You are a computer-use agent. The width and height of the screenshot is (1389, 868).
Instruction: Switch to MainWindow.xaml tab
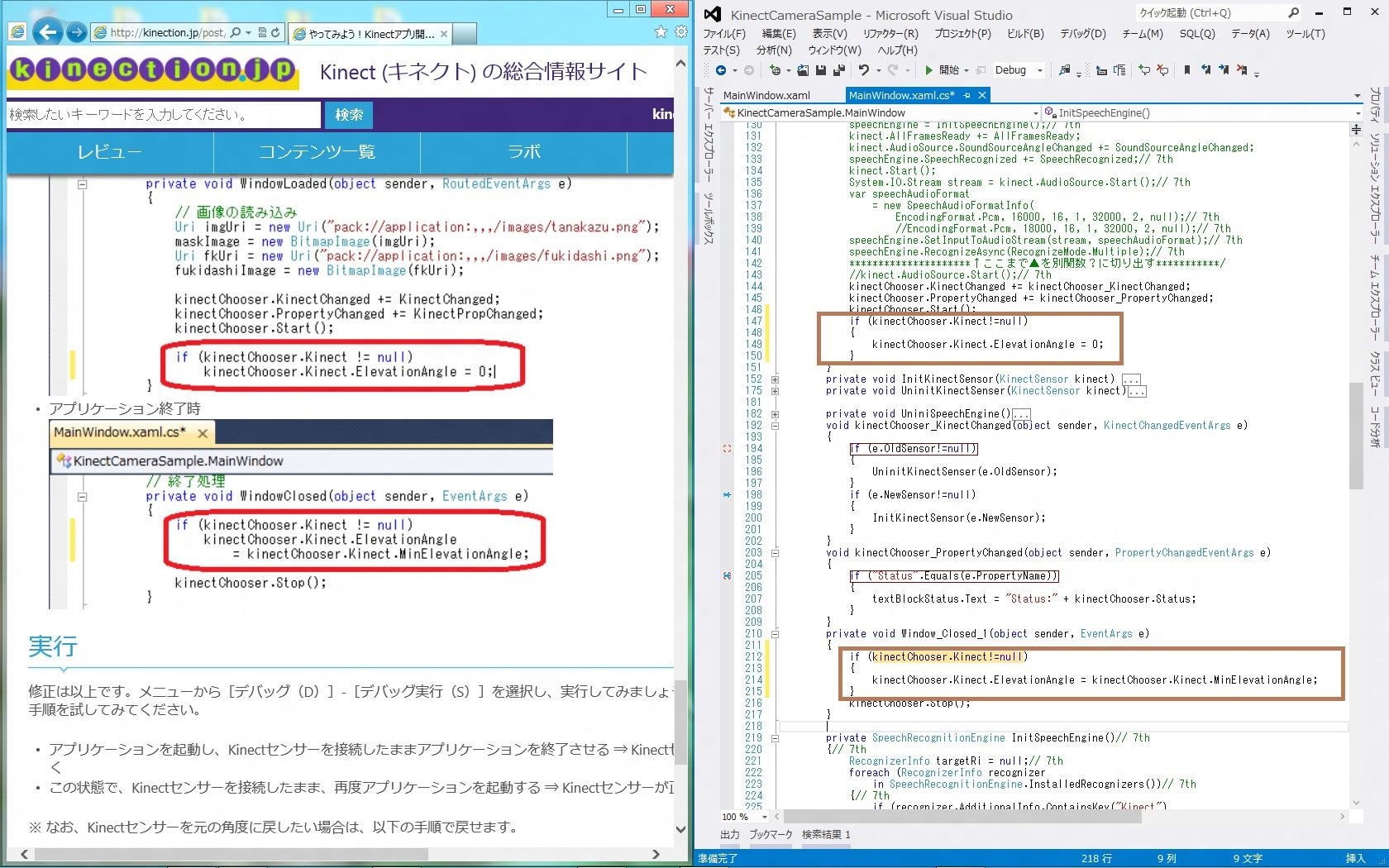pyautogui.click(x=766, y=95)
